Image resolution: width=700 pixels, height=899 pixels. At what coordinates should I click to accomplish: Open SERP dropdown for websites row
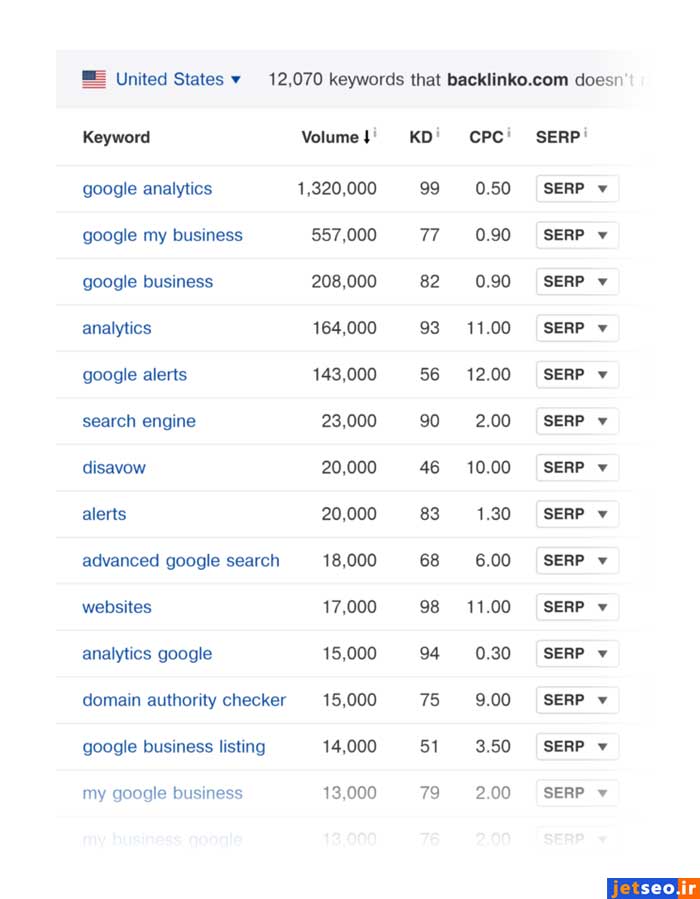(577, 607)
